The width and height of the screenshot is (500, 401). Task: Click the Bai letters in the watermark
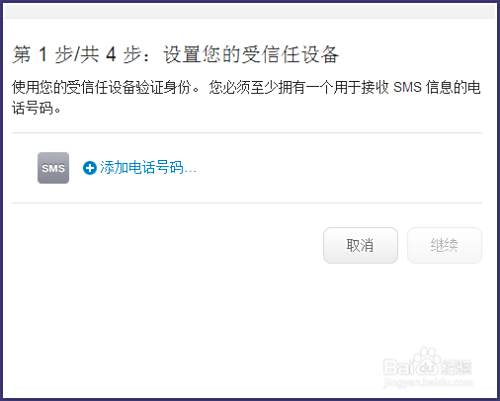[398, 367]
